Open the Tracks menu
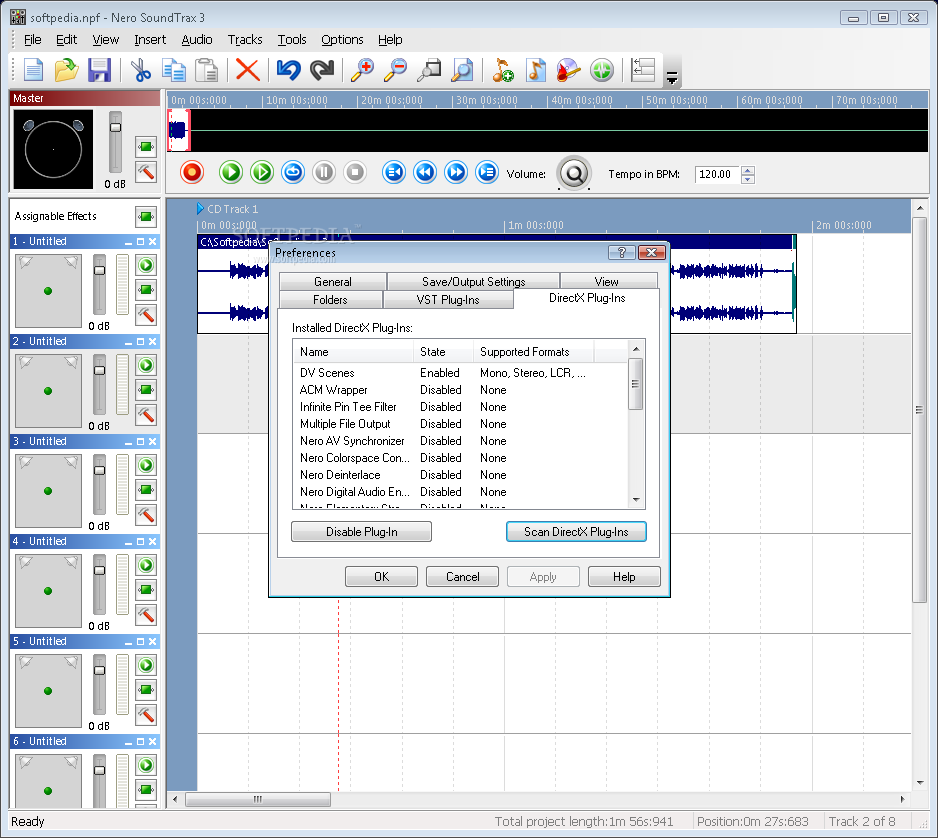938x838 pixels. pyautogui.click(x=245, y=39)
